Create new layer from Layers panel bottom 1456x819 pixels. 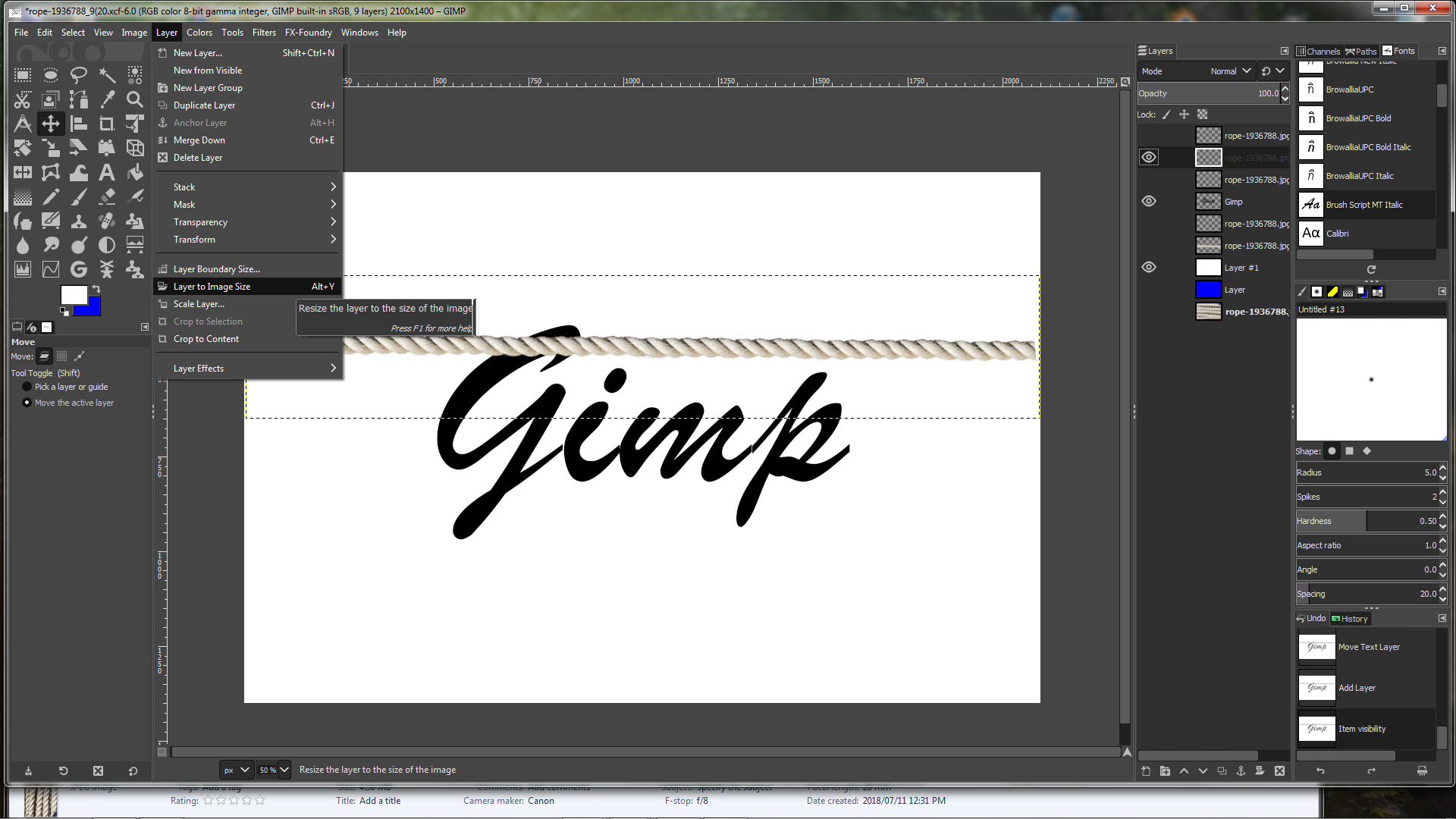1146,770
